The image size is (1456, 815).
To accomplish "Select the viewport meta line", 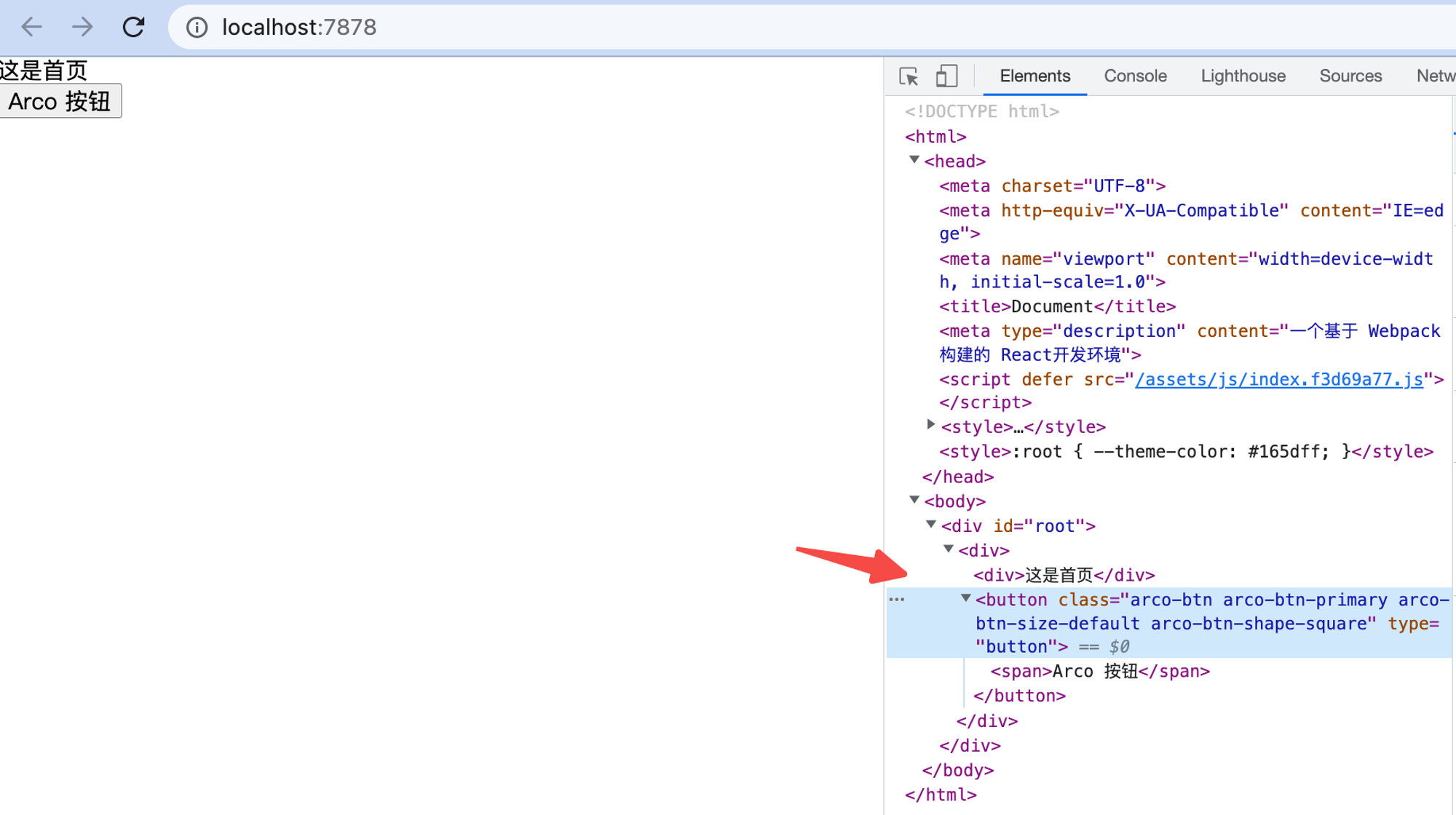I will [x=1186, y=270].
